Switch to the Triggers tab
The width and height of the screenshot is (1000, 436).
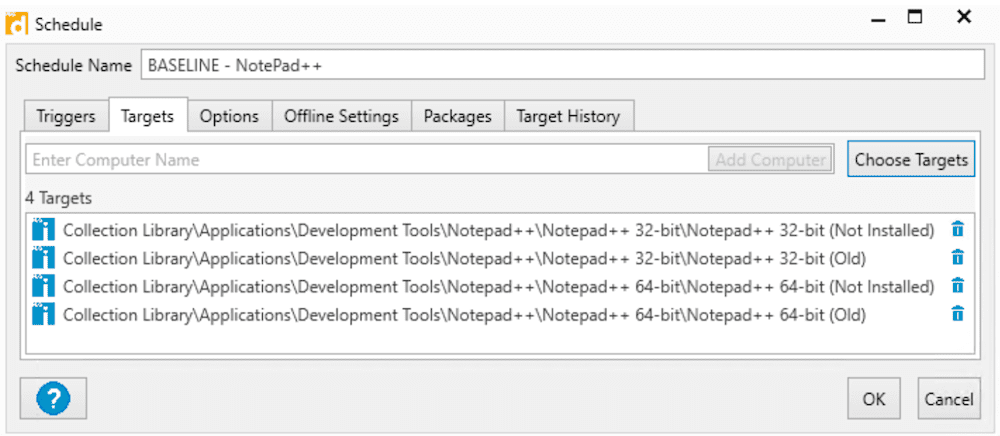pyautogui.click(x=66, y=117)
